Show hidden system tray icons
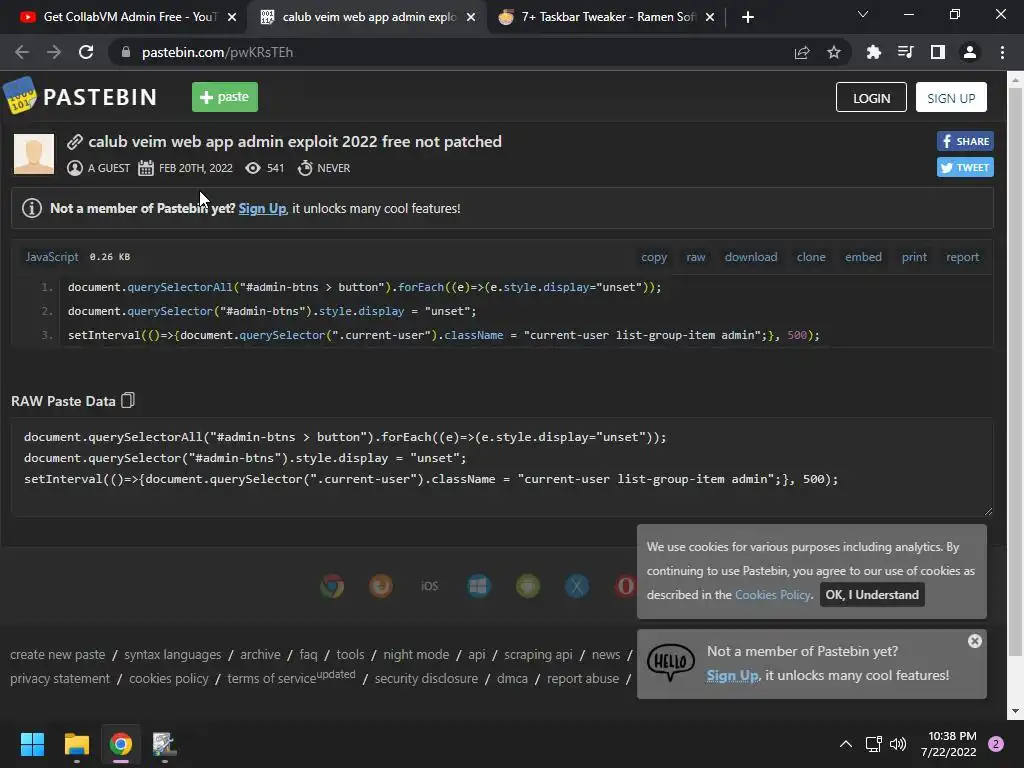 point(846,744)
